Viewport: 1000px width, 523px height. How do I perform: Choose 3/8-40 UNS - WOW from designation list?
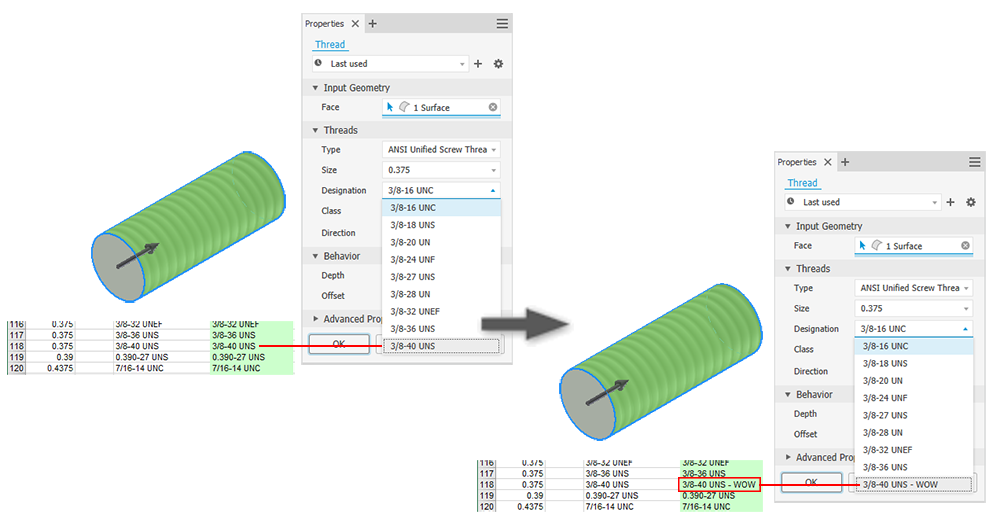click(914, 484)
